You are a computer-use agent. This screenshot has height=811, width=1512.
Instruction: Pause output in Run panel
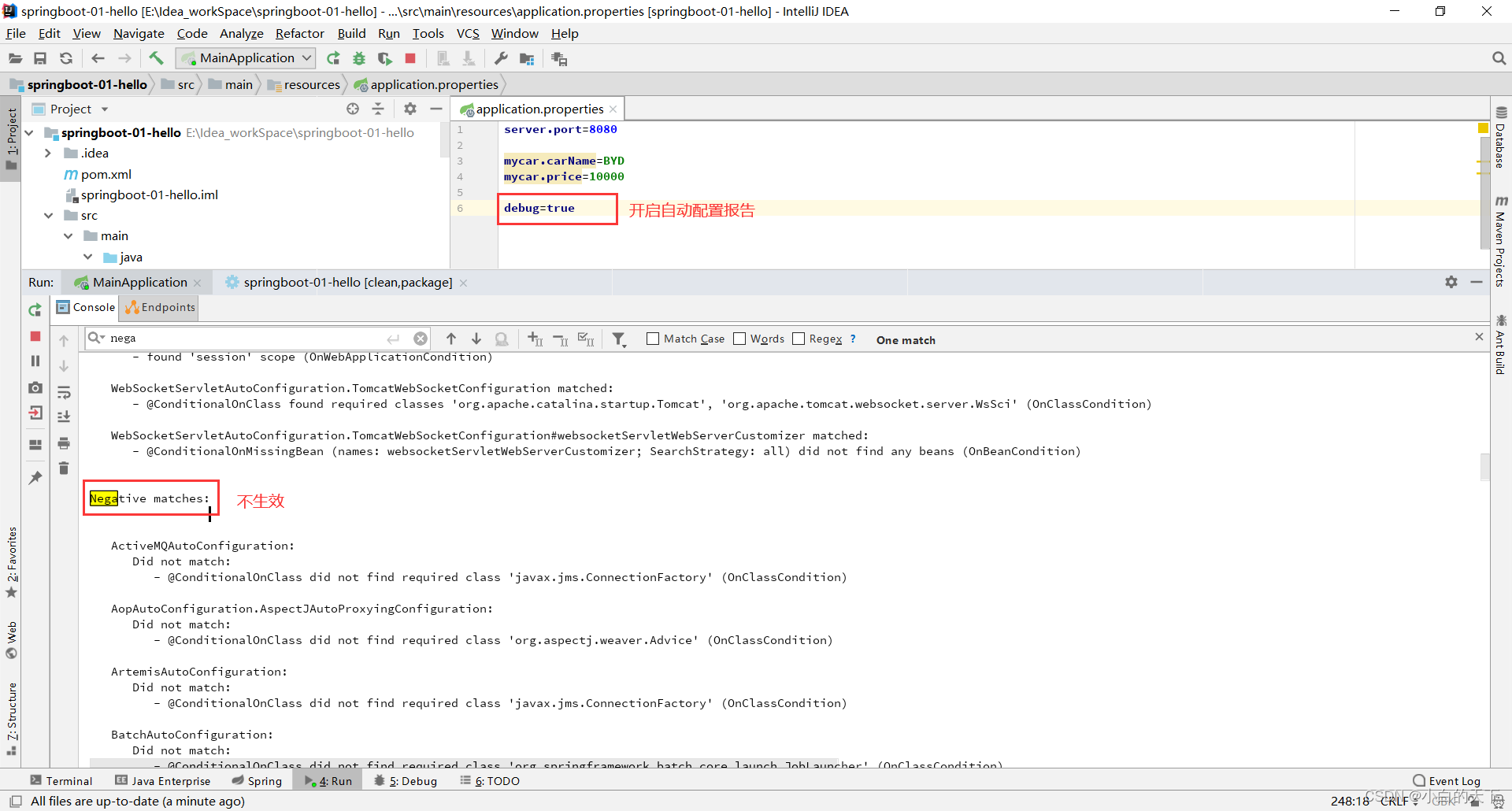[x=35, y=361]
